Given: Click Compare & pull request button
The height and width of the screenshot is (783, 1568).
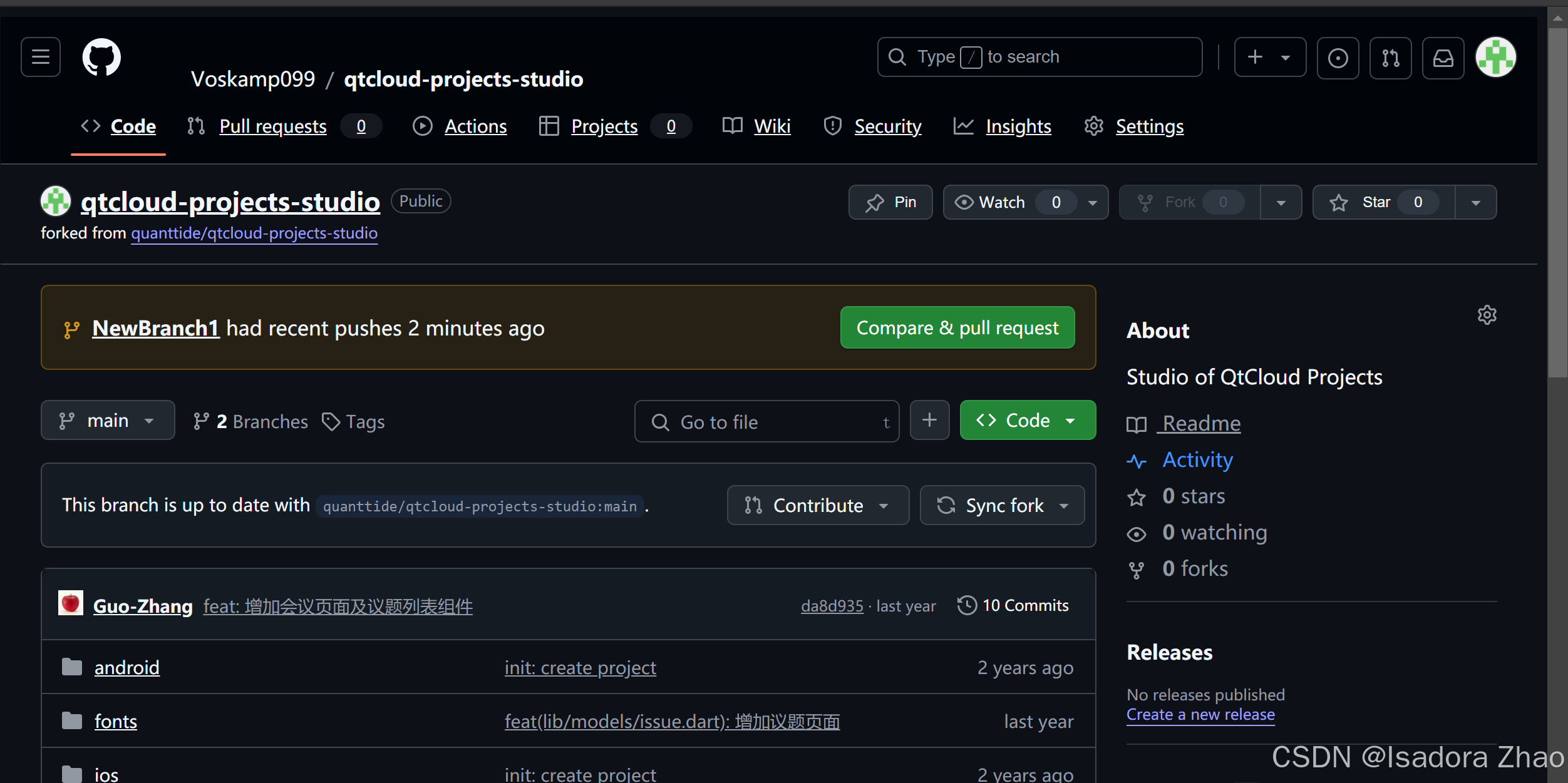Looking at the screenshot, I should point(957,327).
